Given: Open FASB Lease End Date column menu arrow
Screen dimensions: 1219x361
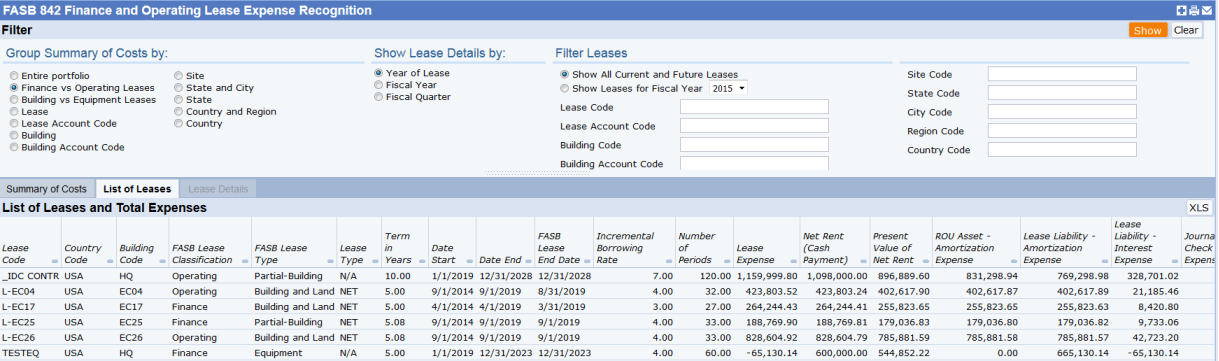Looking at the screenshot, I should click(x=587, y=260).
